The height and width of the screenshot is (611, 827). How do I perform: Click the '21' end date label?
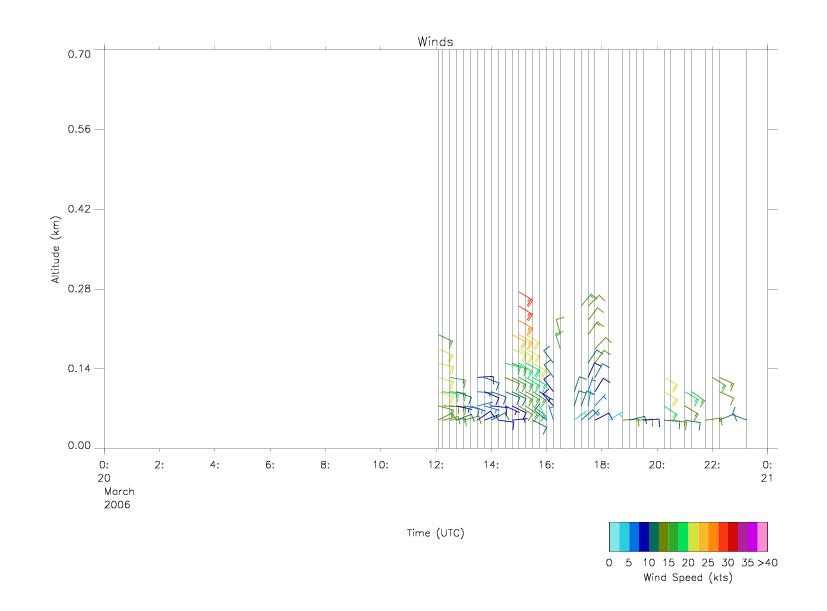click(767, 478)
